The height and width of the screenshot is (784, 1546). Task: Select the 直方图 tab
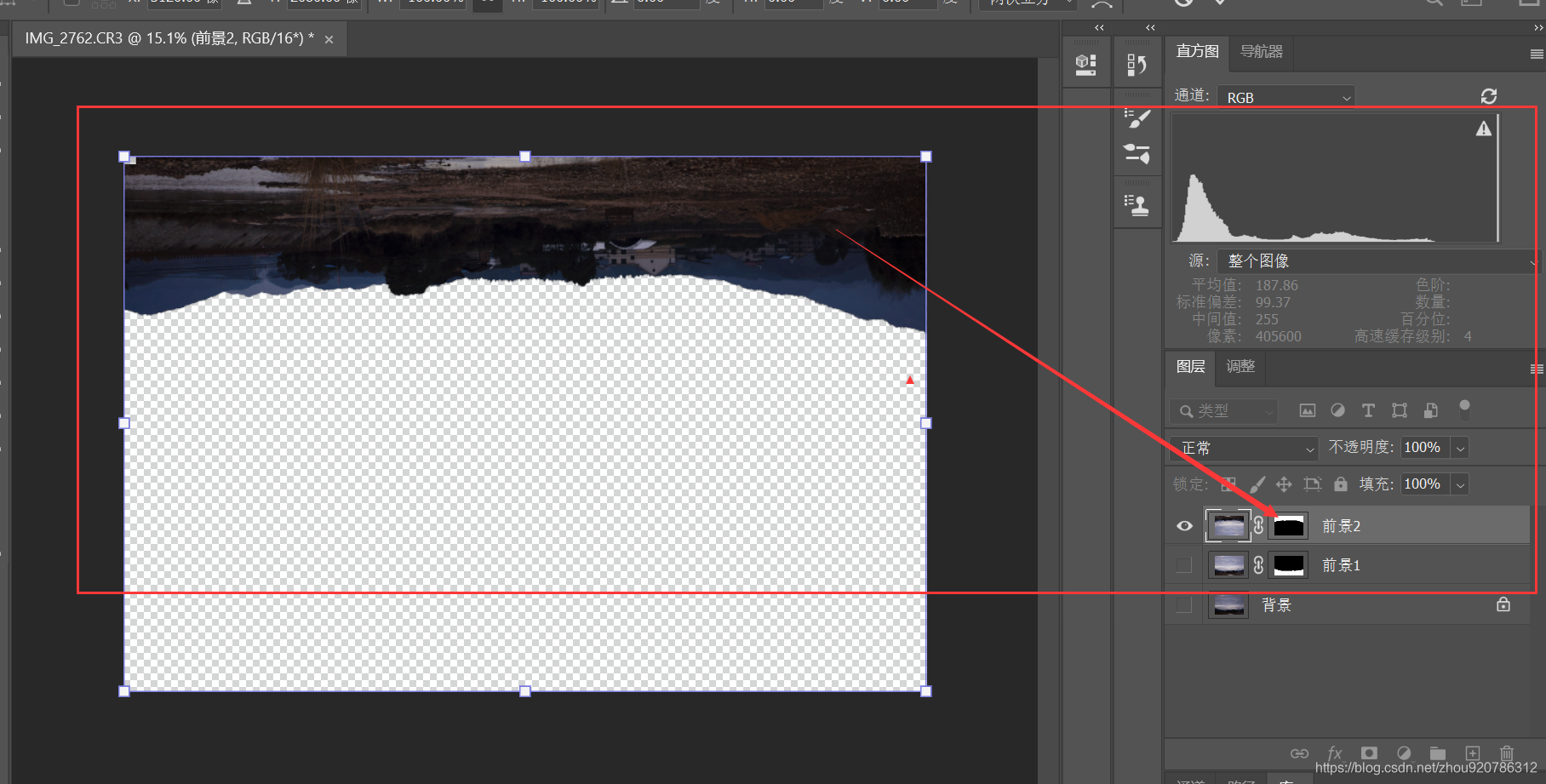[1197, 52]
